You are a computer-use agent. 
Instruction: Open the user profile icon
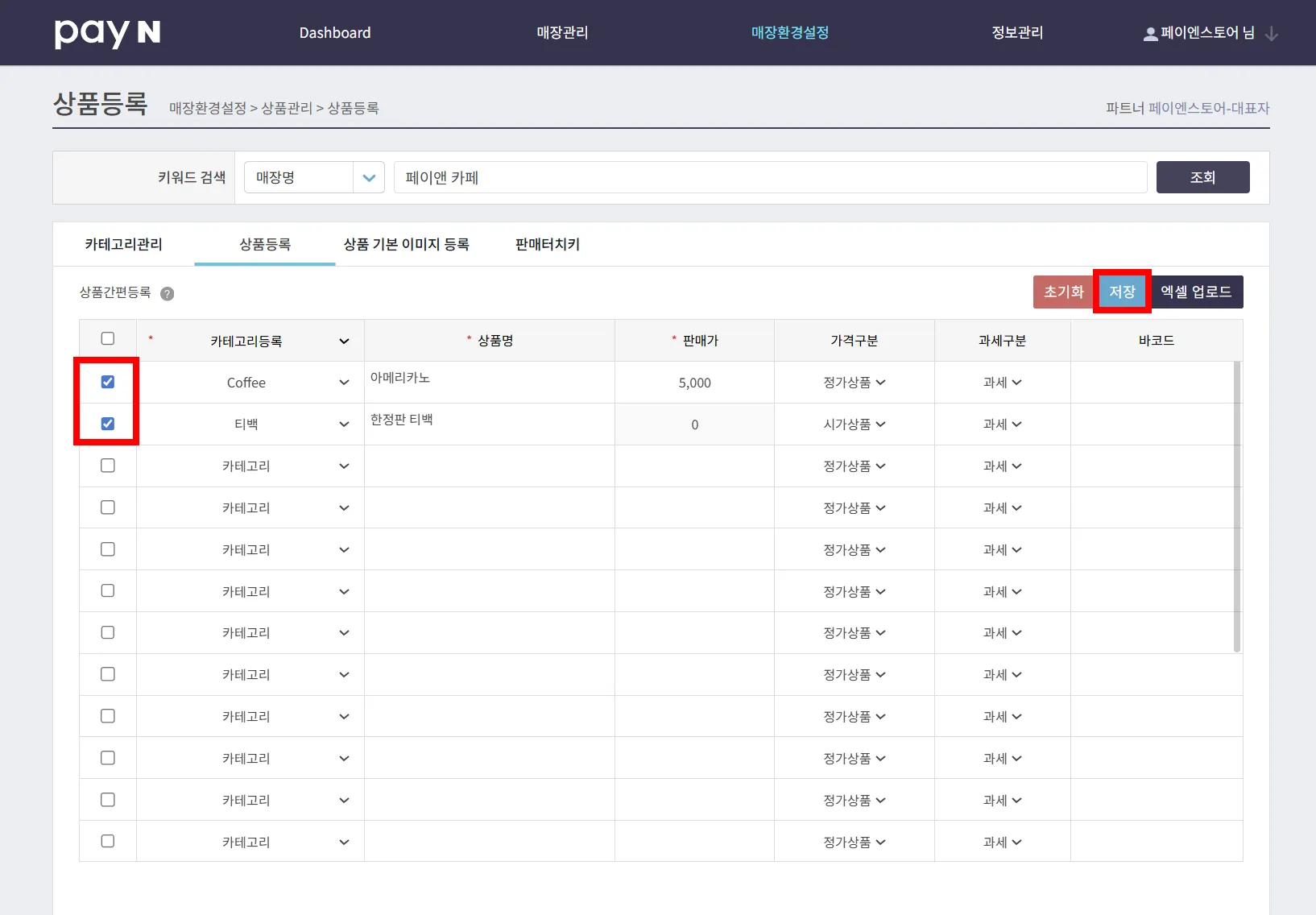(1151, 34)
